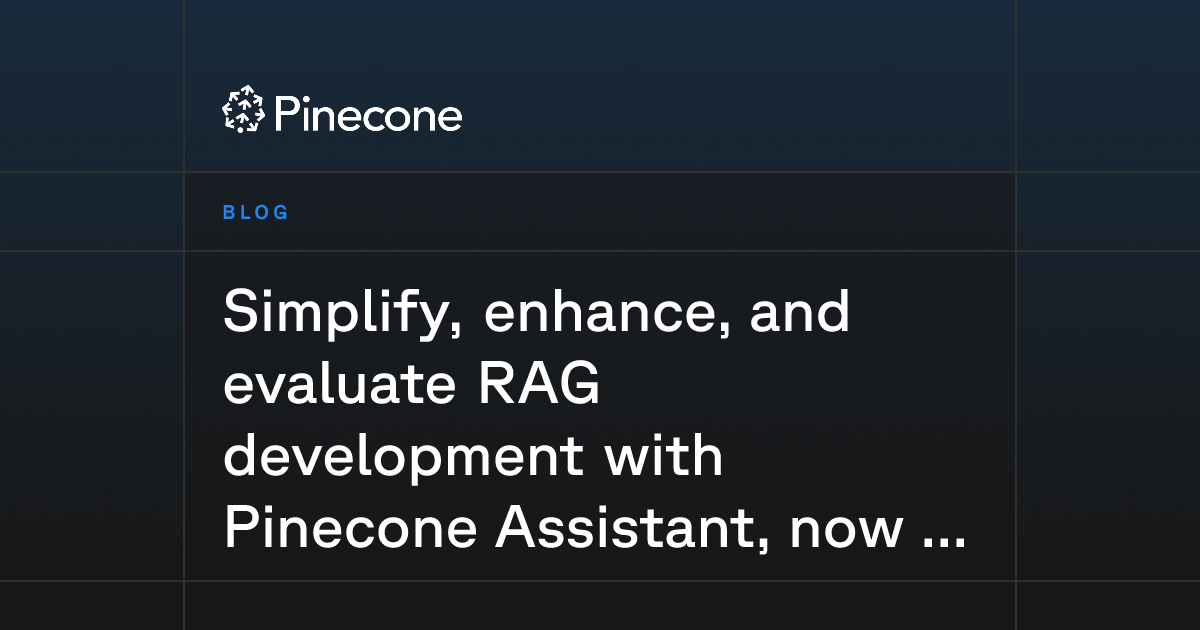Image resolution: width=1200 pixels, height=630 pixels.
Task: Click the headline line starting with Simplify
Action: point(536,315)
